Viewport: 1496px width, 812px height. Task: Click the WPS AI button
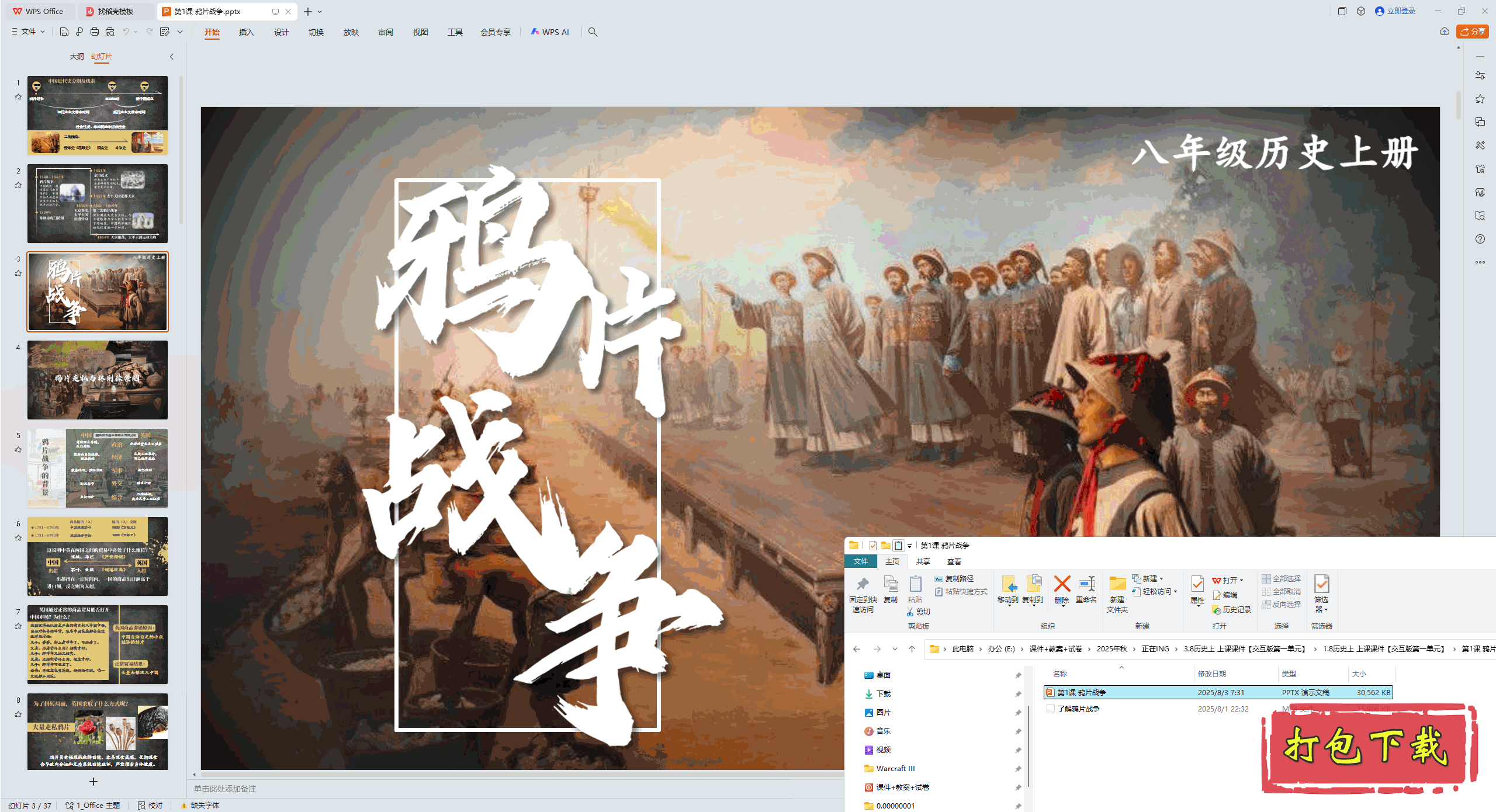click(550, 32)
